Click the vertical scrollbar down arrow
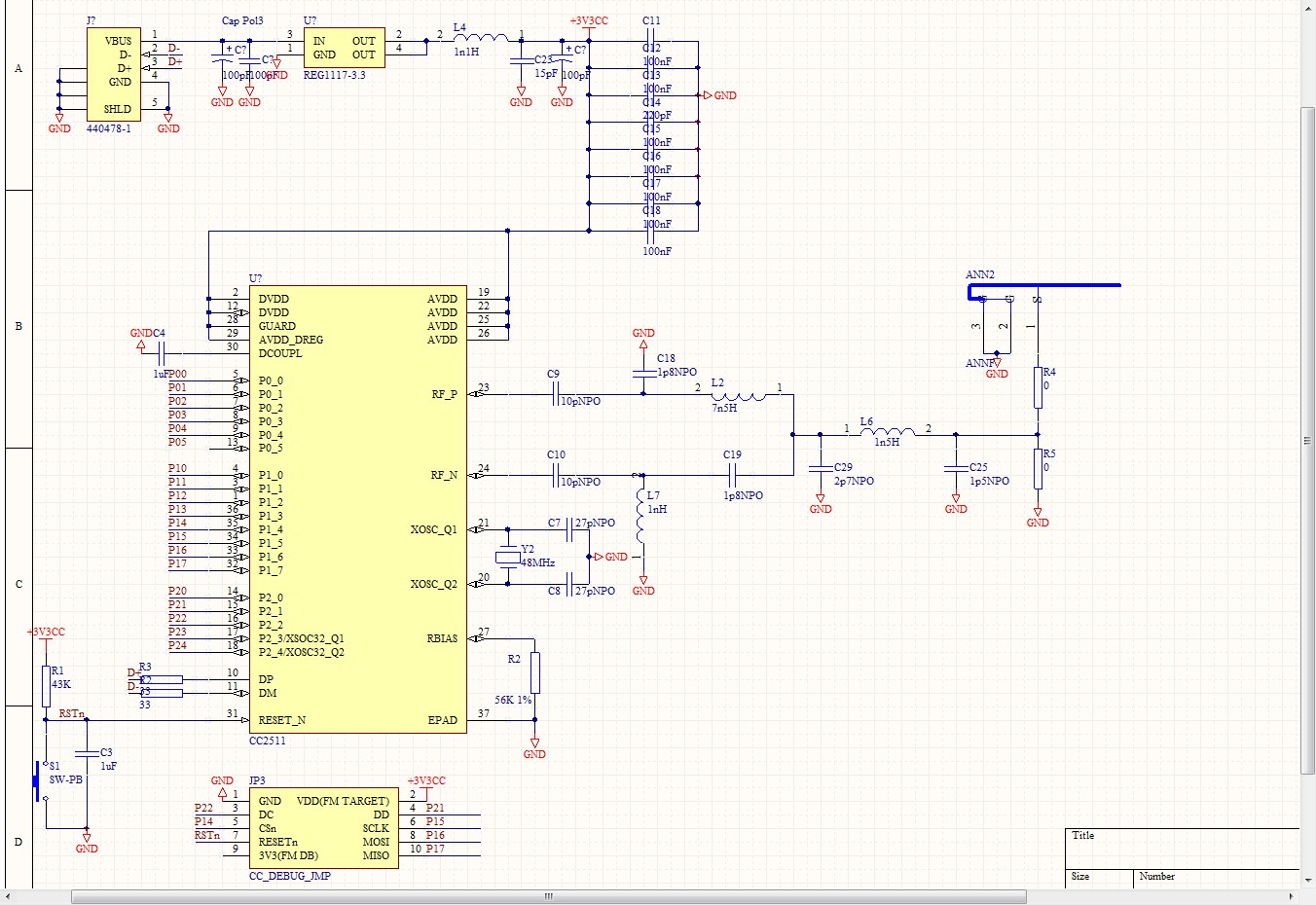The height and width of the screenshot is (905, 1316). [1307, 881]
